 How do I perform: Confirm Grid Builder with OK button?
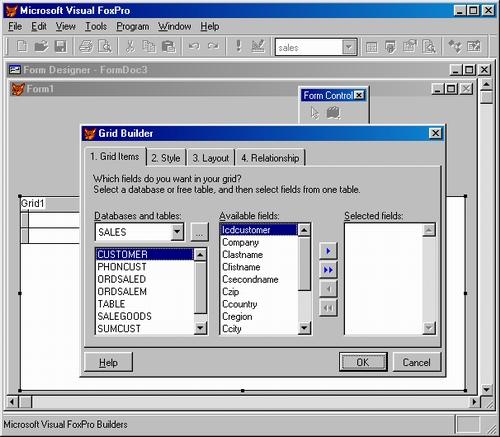(x=363, y=362)
